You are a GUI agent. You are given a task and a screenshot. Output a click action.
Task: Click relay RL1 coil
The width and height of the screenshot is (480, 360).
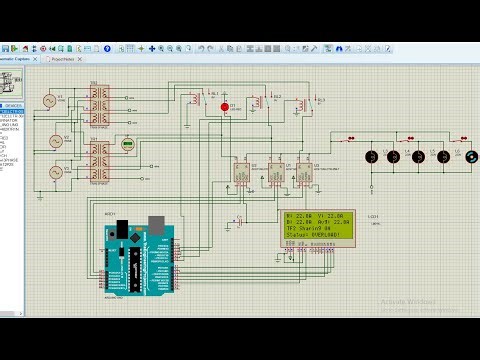coord(195,99)
